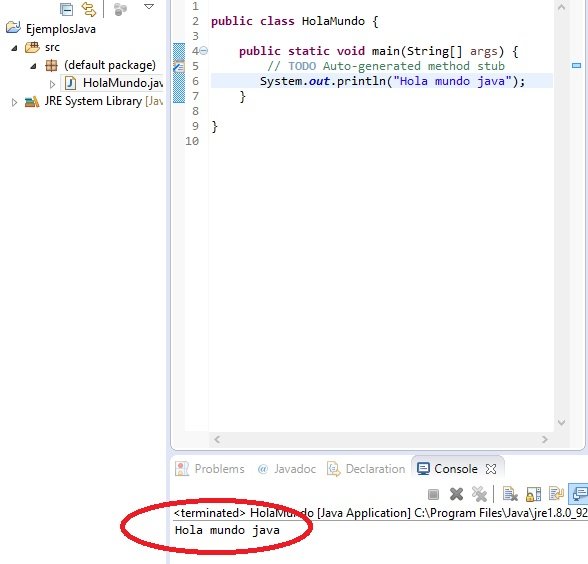
Task: Close the Console view tab
Action: [491, 469]
